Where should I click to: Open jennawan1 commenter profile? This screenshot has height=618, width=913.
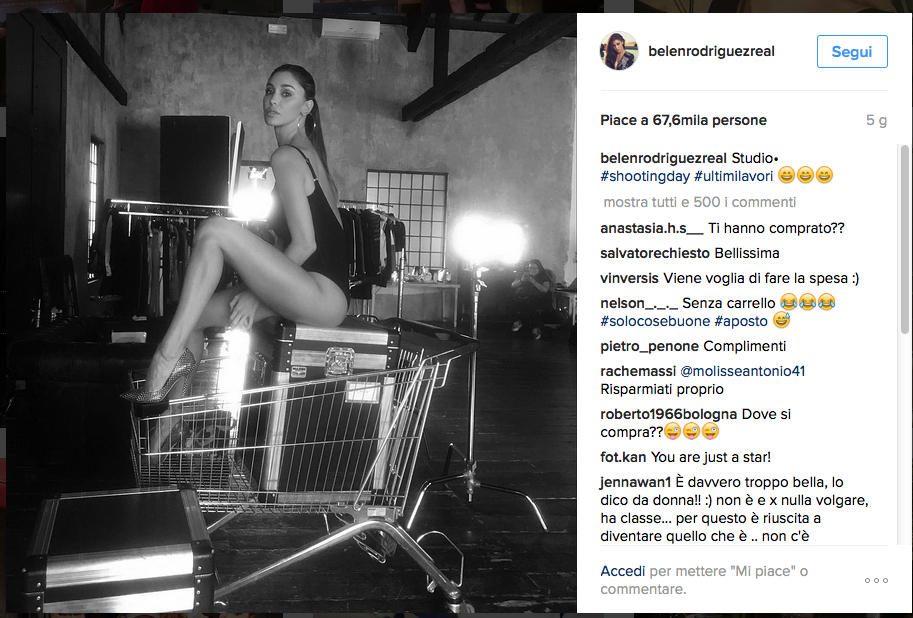[636, 482]
